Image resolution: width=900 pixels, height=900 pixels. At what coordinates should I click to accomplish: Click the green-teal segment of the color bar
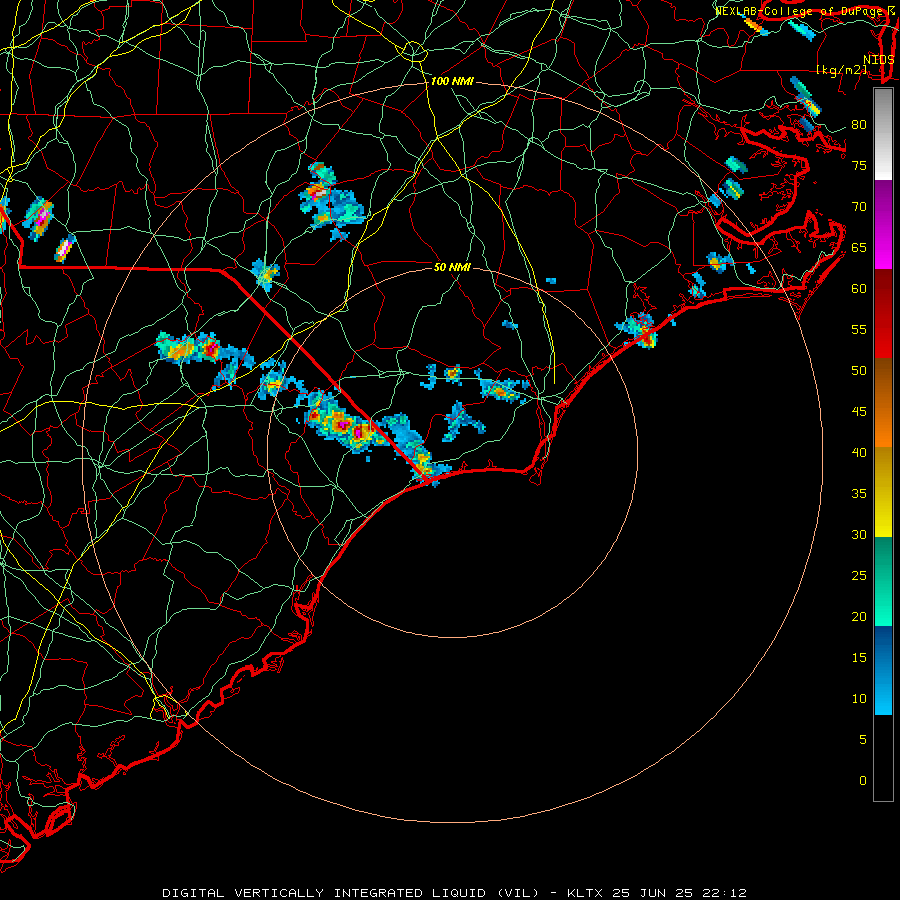tap(883, 581)
